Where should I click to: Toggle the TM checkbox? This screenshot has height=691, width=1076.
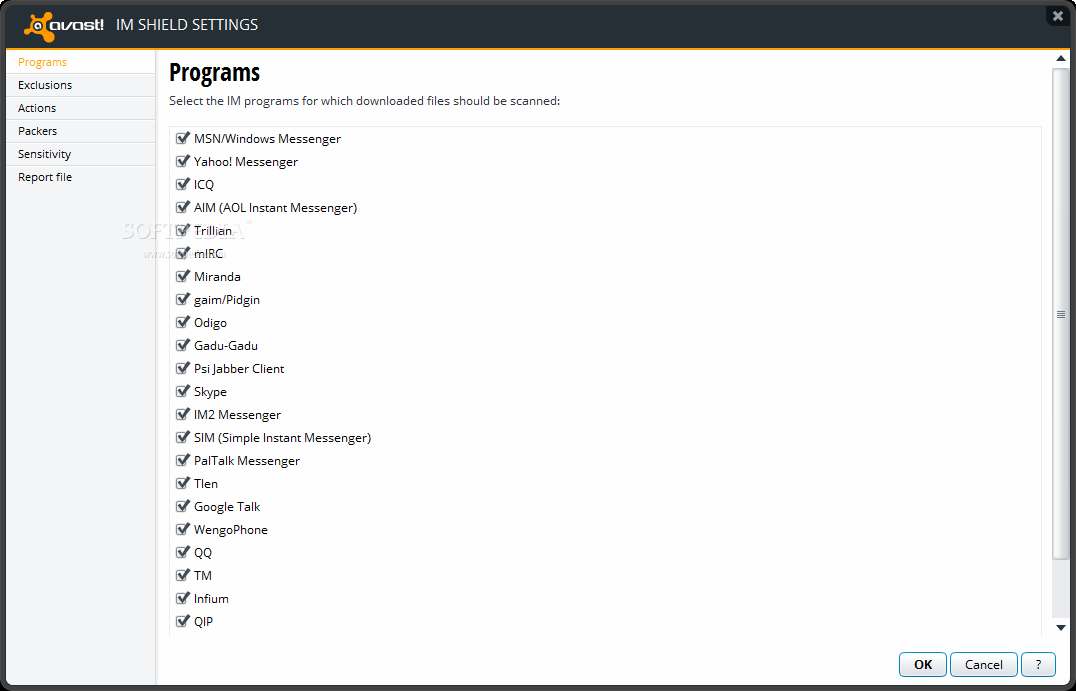[183, 575]
